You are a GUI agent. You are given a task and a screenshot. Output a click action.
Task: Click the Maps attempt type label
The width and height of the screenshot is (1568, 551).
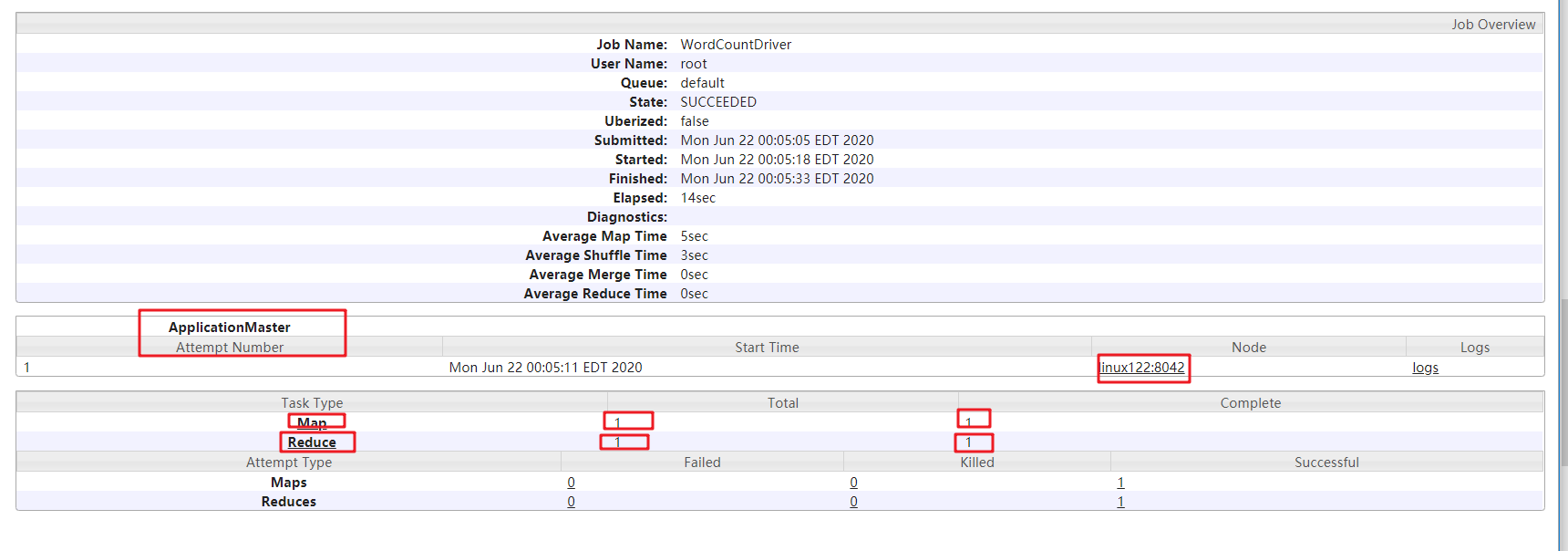coord(288,482)
